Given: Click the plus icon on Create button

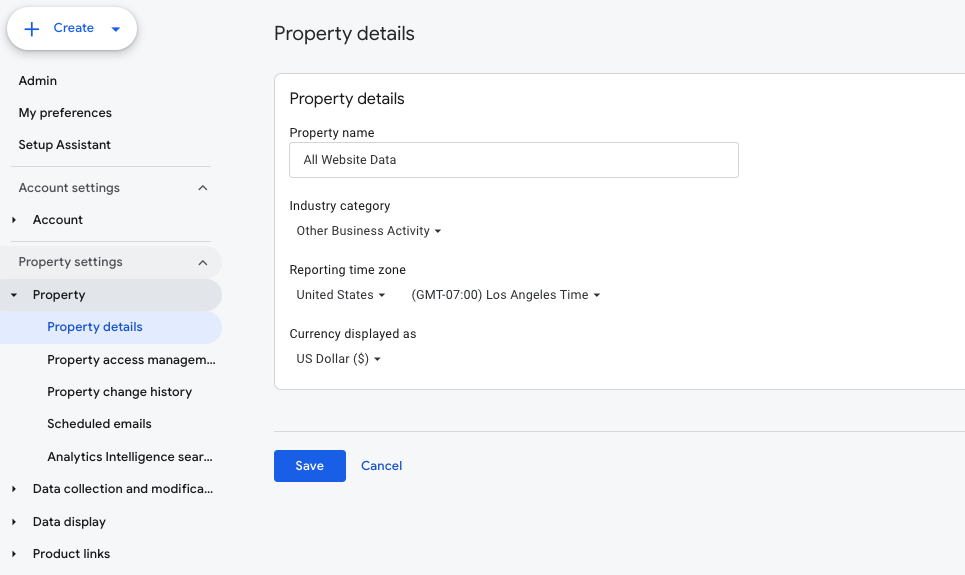Looking at the screenshot, I should 32,29.
